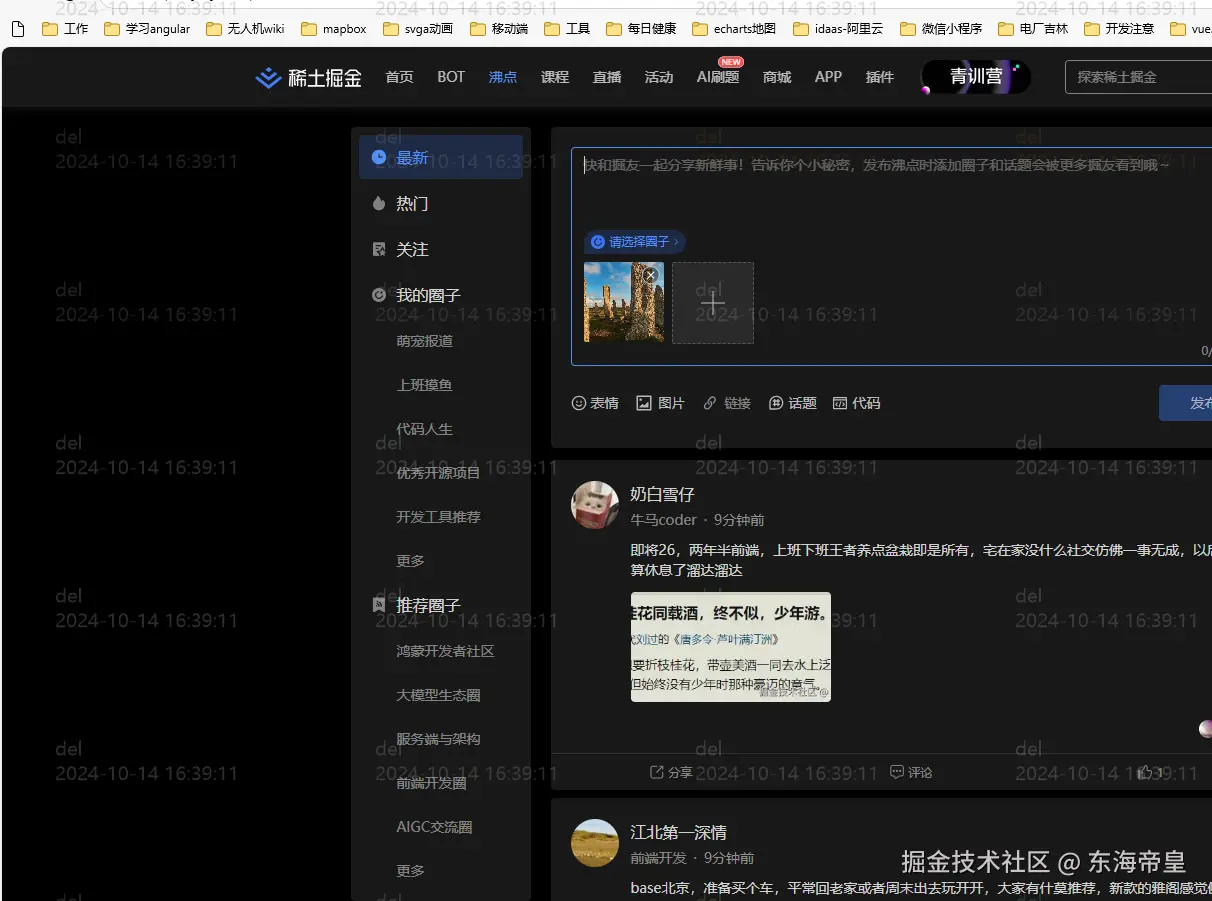Open the AI刷题 section with NEW badge
This screenshot has width=1212, height=901.
[716, 76]
